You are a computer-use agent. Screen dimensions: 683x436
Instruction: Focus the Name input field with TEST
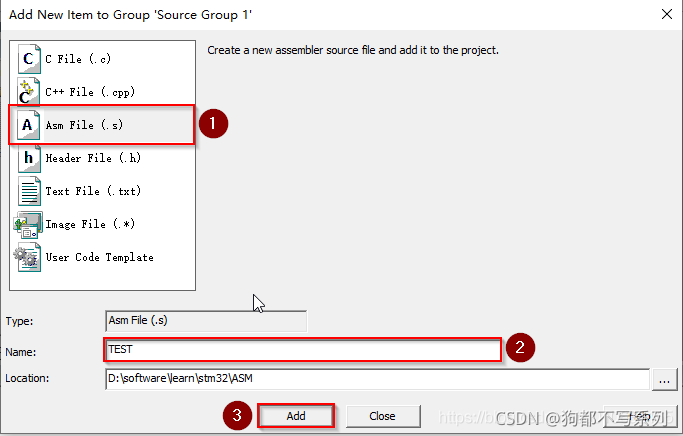(x=303, y=349)
